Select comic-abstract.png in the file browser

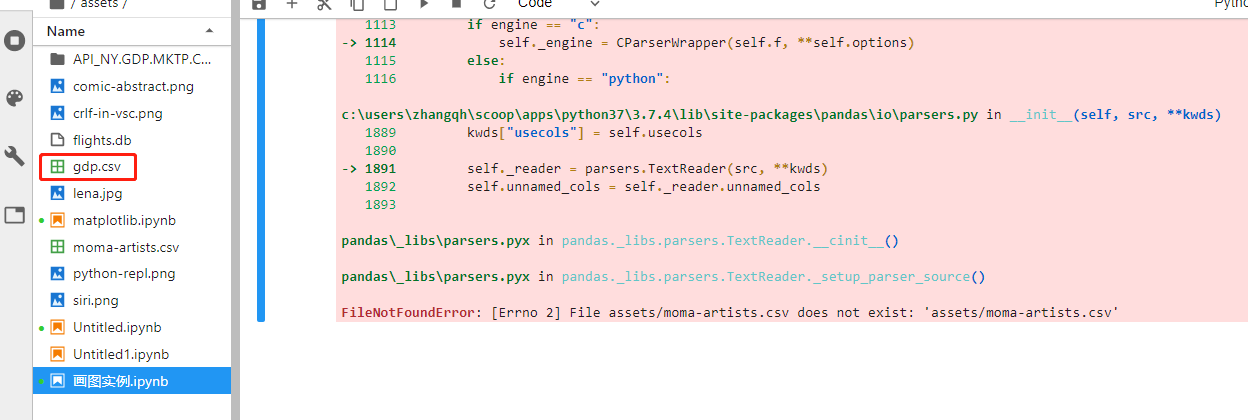point(132,86)
